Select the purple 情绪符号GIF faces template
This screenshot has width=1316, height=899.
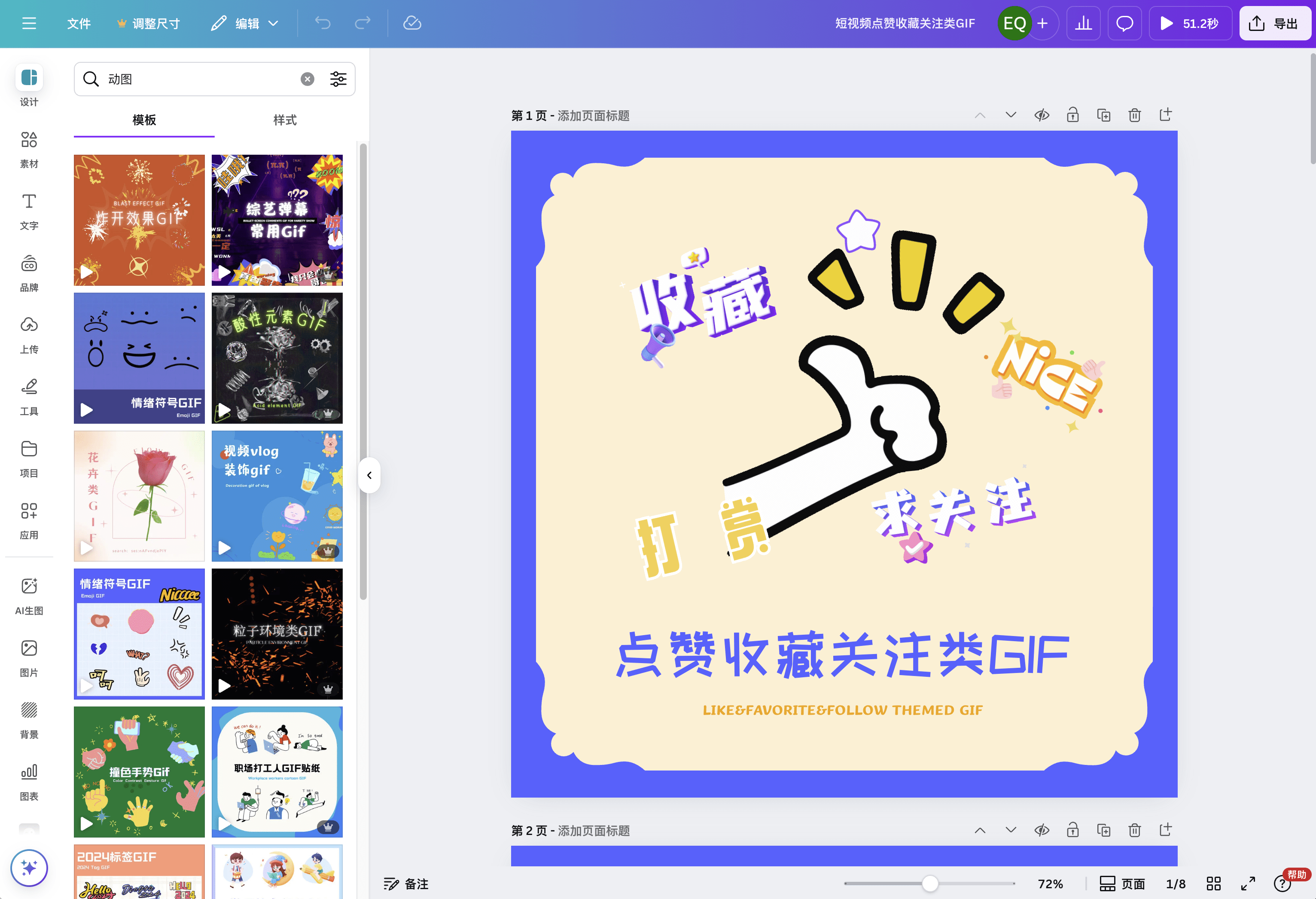click(139, 358)
